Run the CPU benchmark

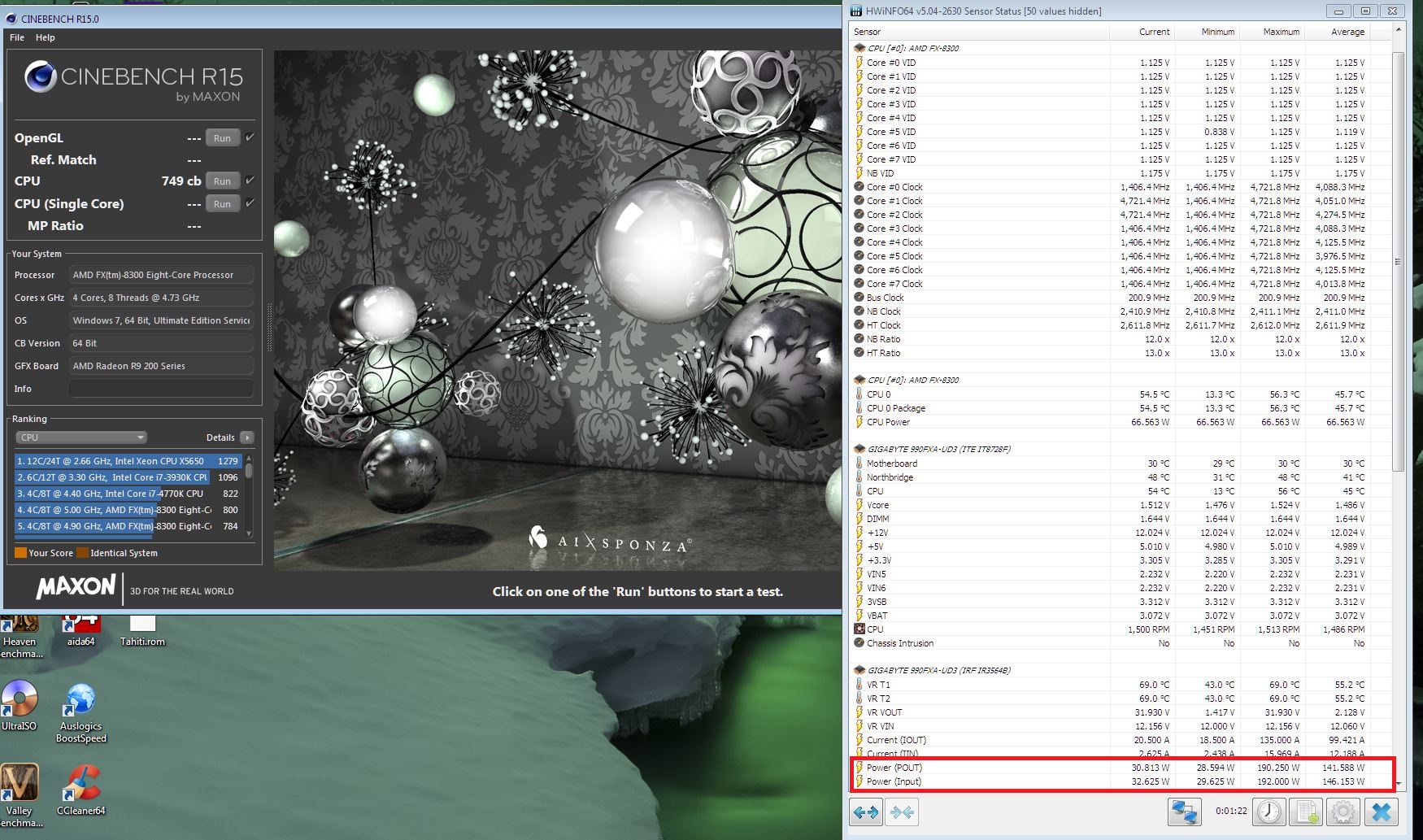[222, 181]
